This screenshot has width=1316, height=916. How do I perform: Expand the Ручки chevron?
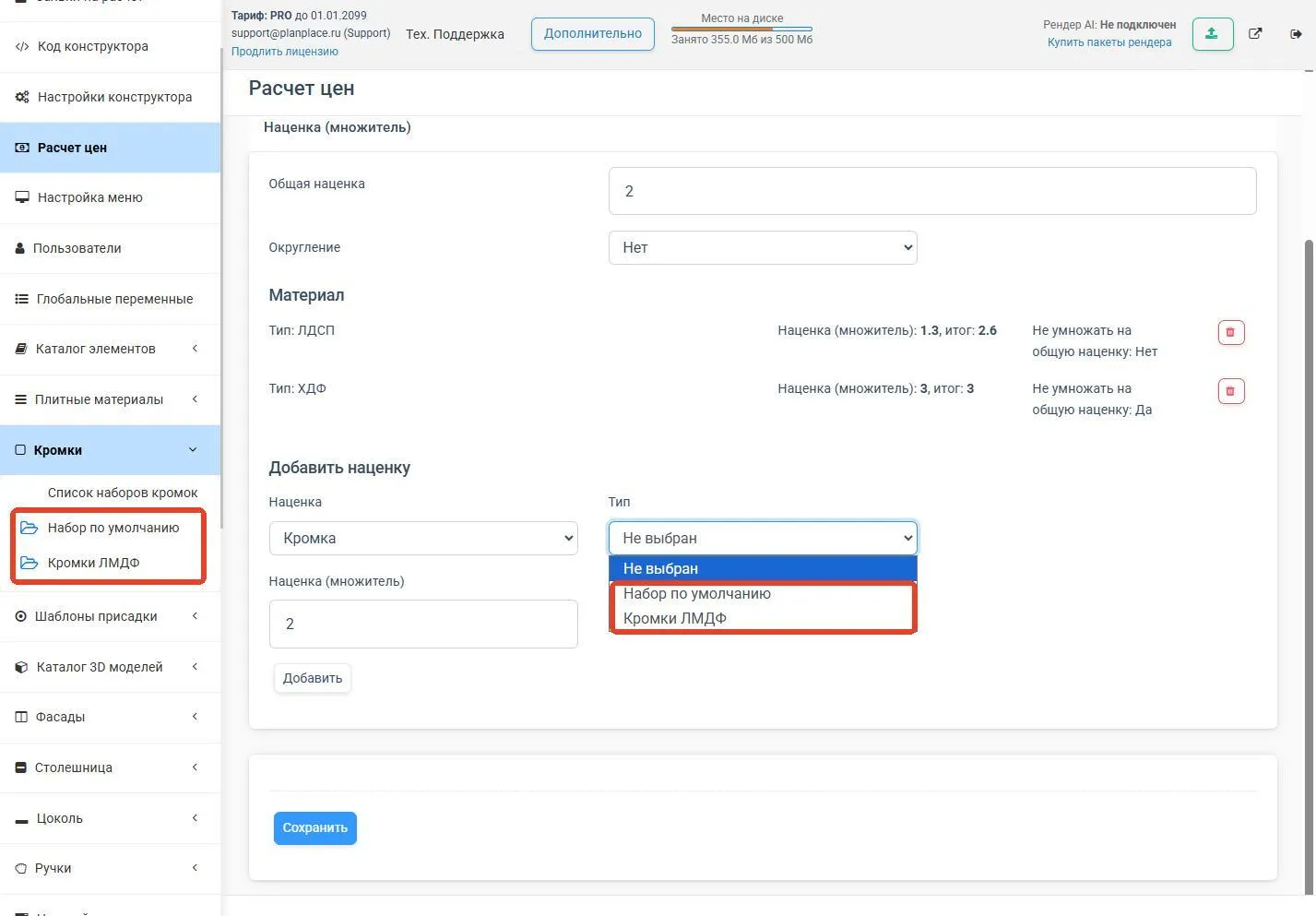pyautogui.click(x=195, y=868)
